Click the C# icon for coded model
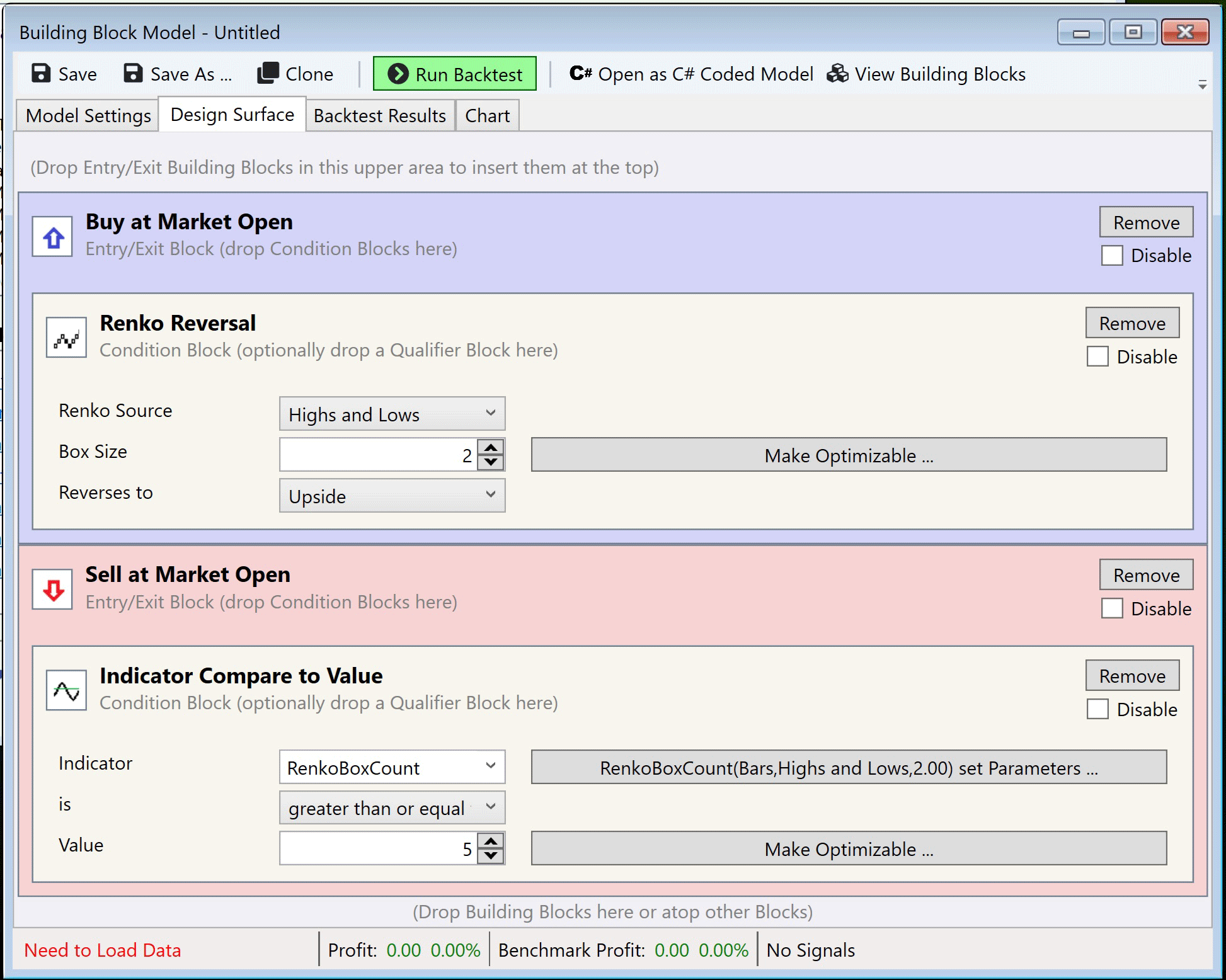 pyautogui.click(x=580, y=73)
